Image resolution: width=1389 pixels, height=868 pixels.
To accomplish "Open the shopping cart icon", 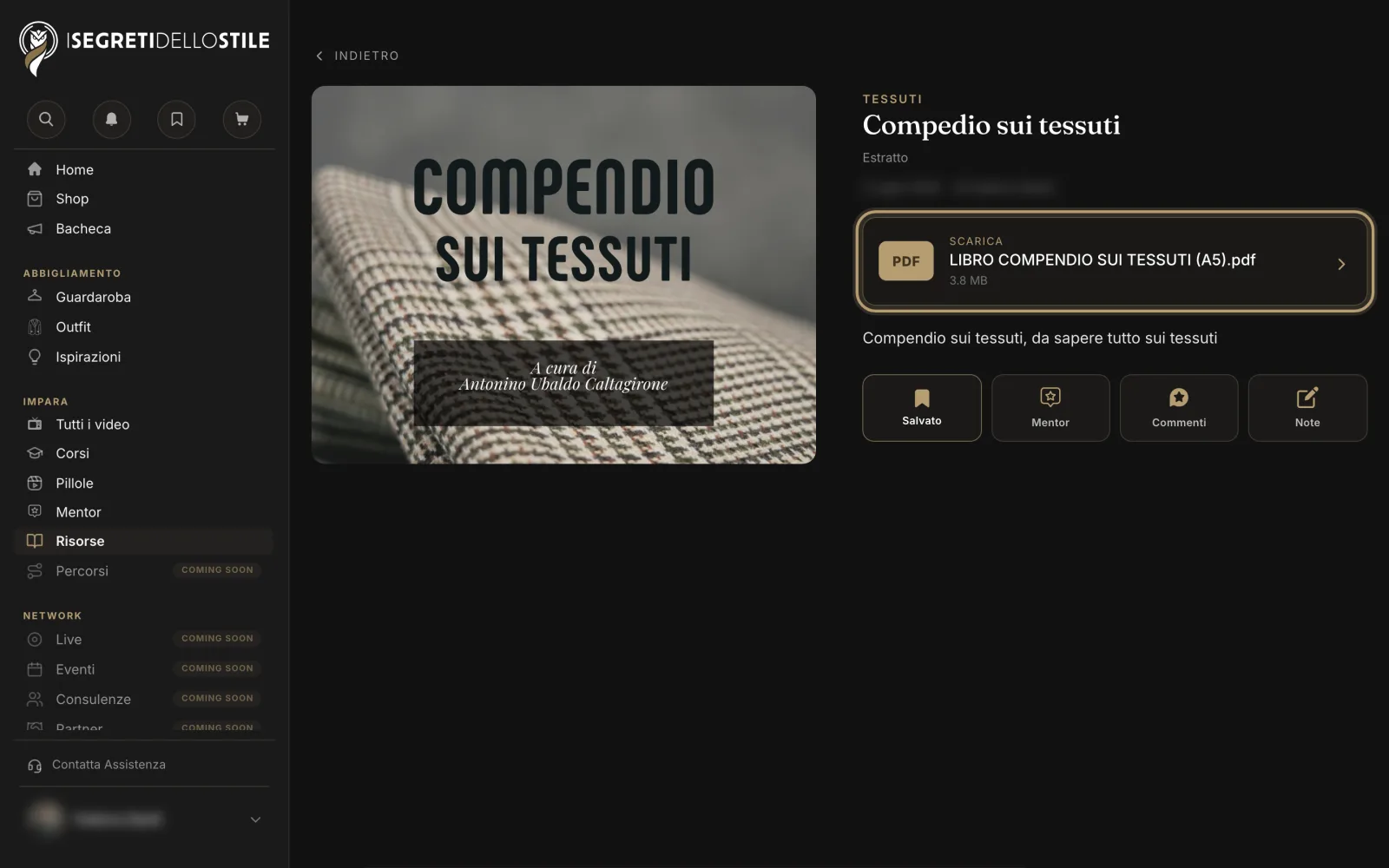I will (x=242, y=119).
